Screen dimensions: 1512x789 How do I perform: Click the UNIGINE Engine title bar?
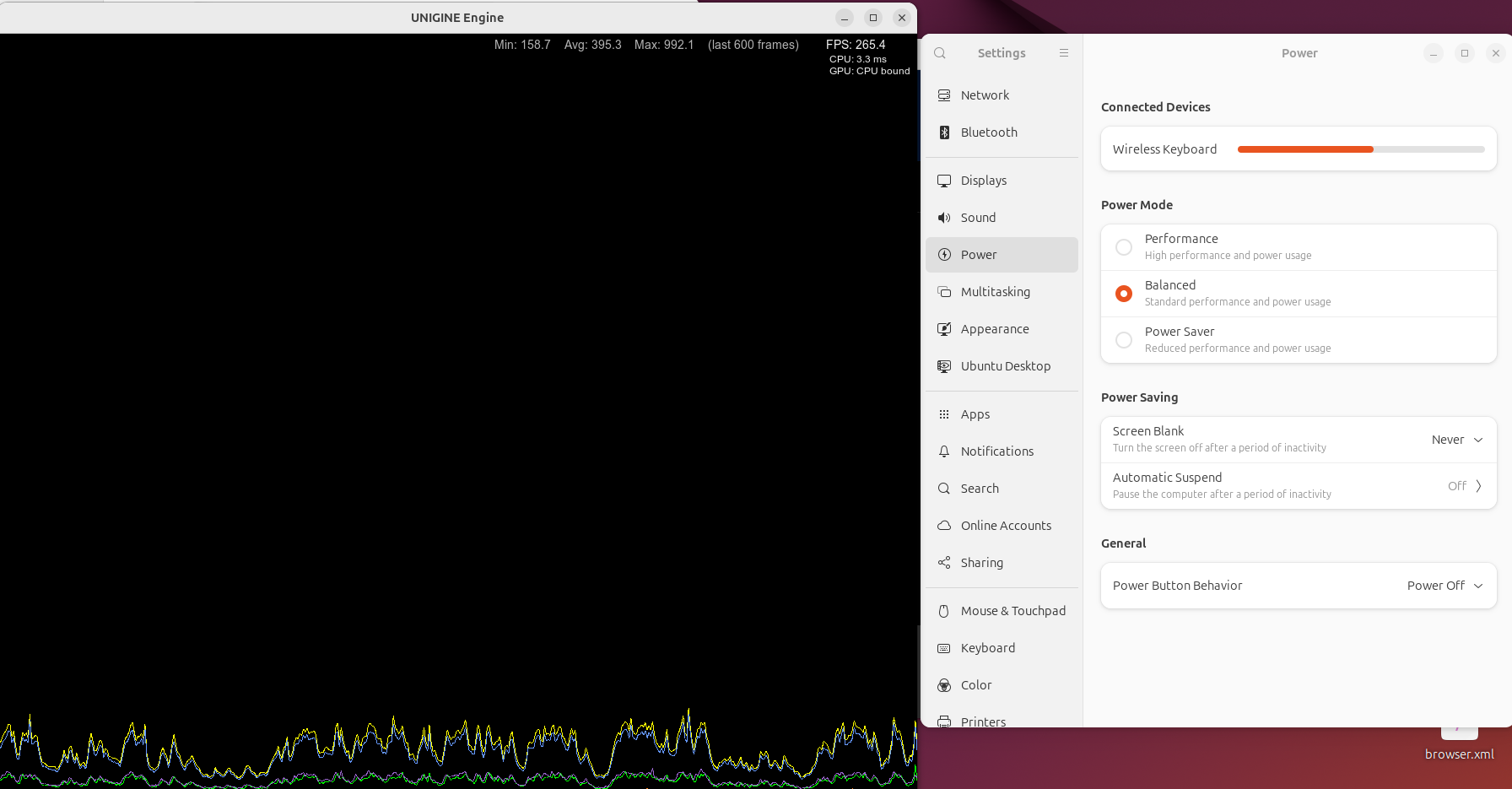457,18
